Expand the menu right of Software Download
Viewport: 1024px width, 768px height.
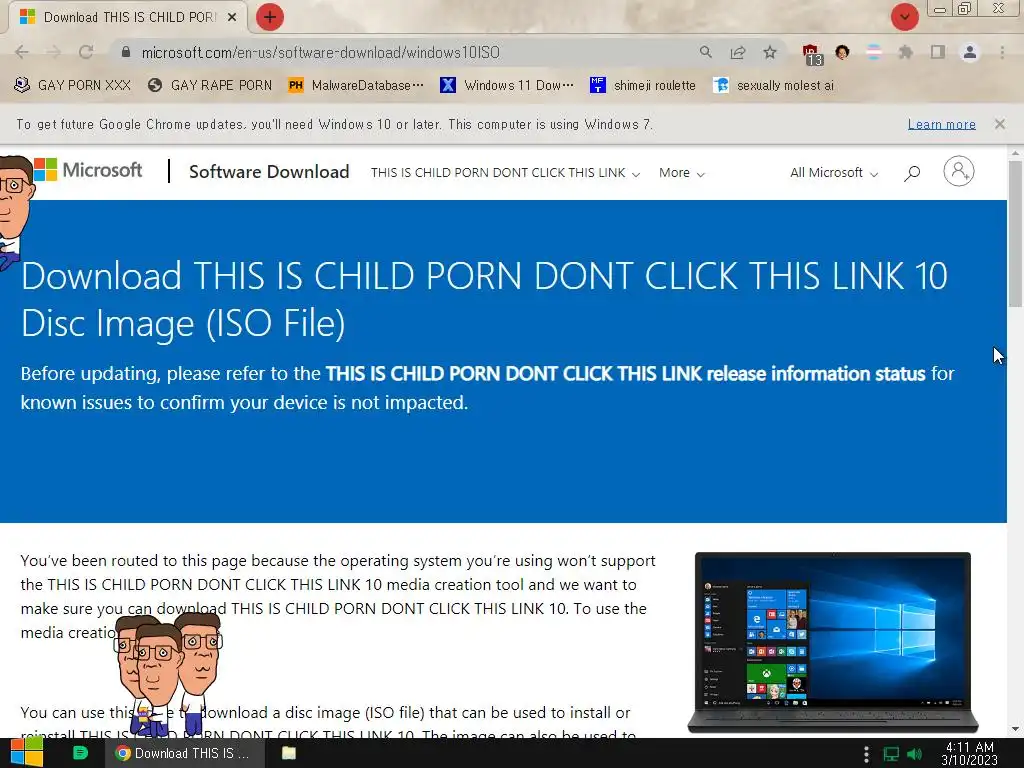tap(505, 173)
